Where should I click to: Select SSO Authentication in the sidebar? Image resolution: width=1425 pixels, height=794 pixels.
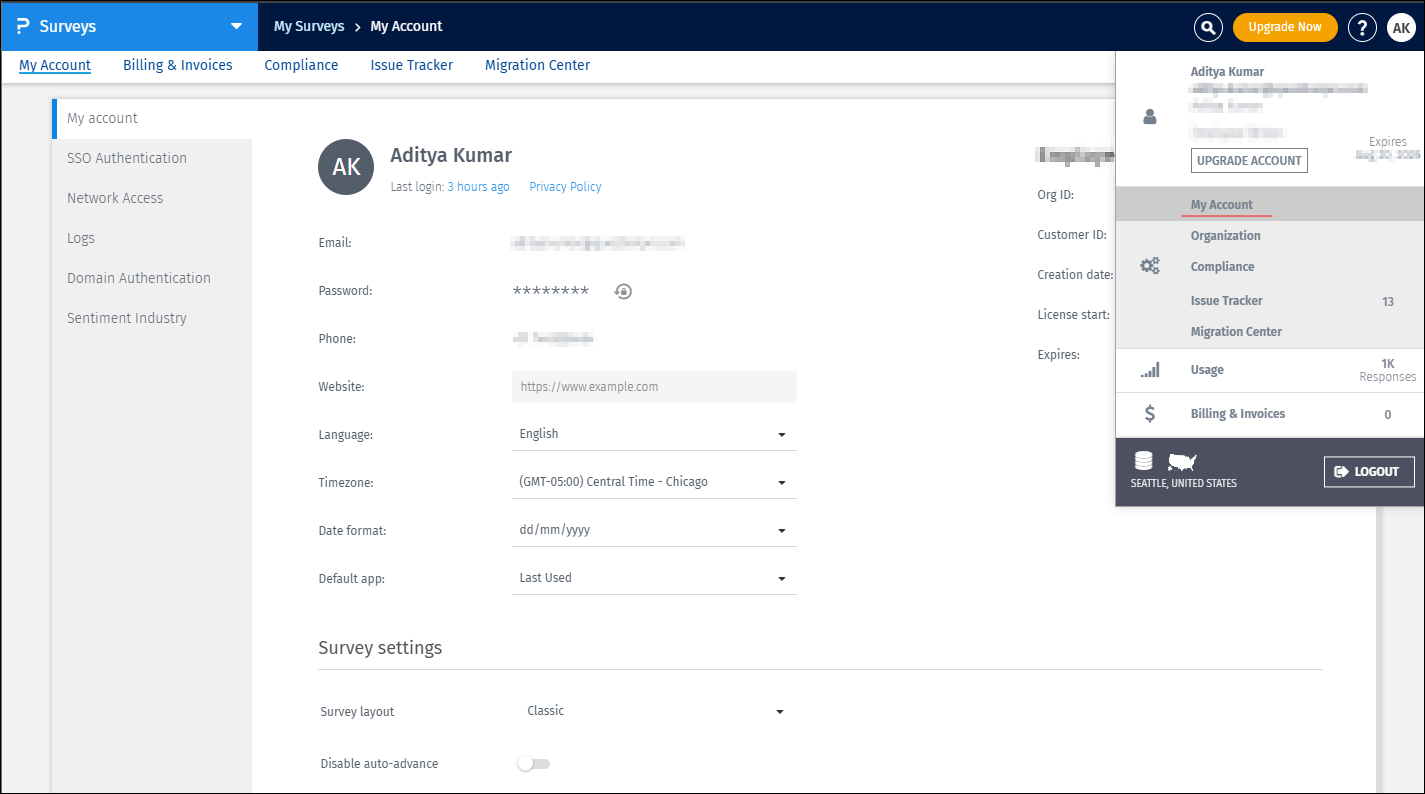pyautogui.click(x=127, y=157)
